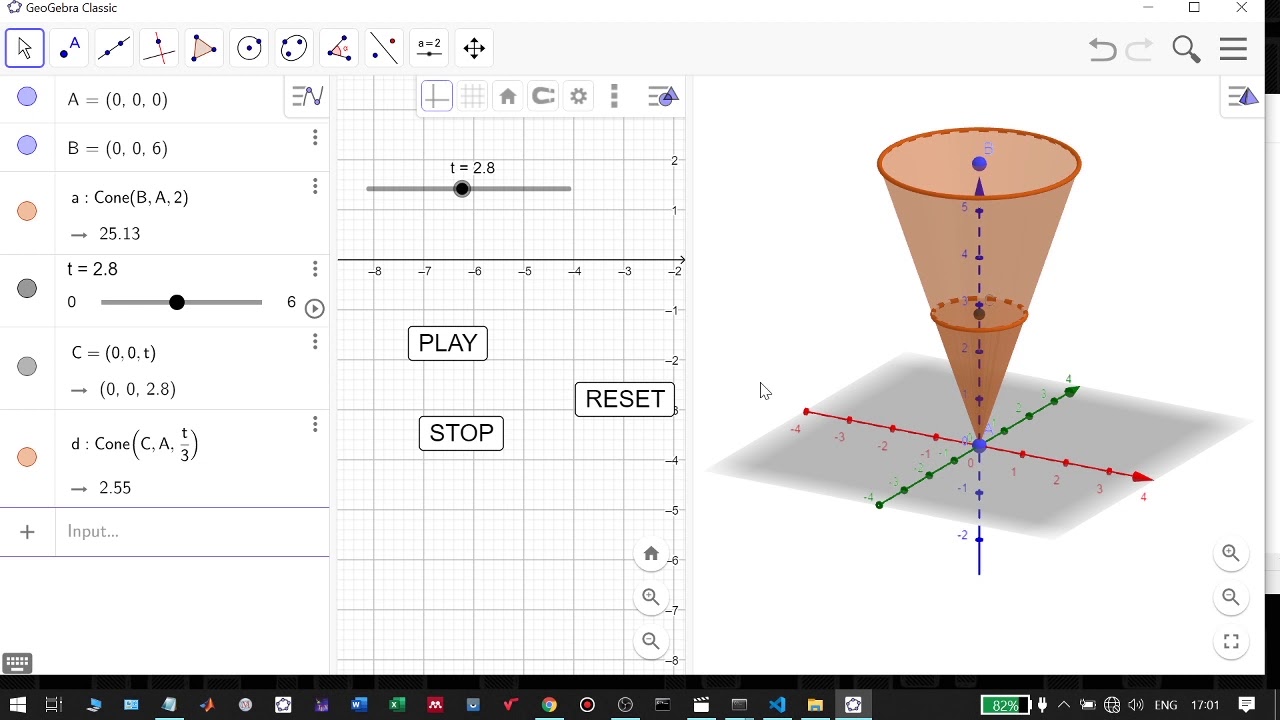Select the Angle tool

340,48
